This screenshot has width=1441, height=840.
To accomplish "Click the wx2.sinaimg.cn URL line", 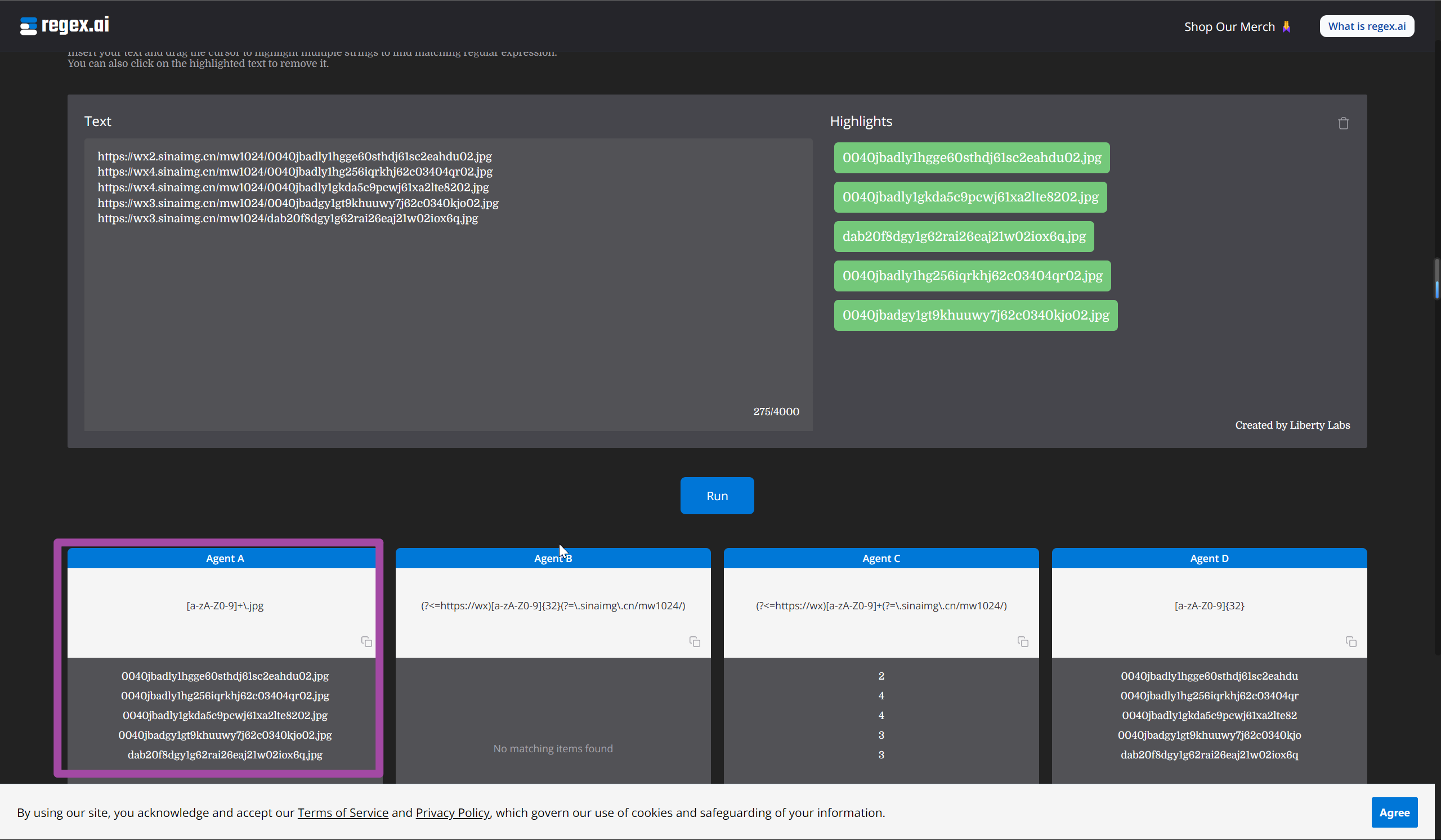I will (x=294, y=156).
